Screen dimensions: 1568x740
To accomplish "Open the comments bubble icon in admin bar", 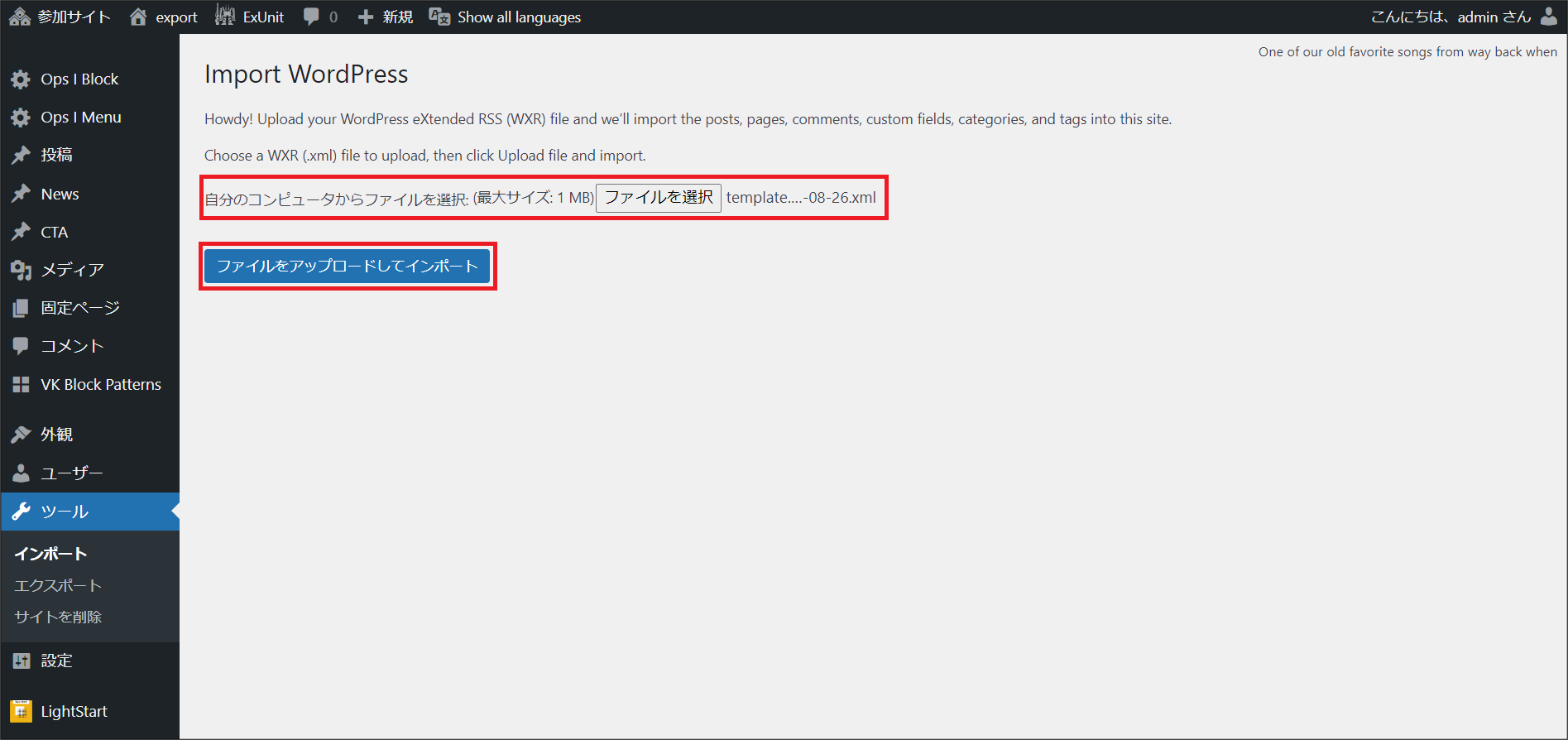I will [x=311, y=17].
